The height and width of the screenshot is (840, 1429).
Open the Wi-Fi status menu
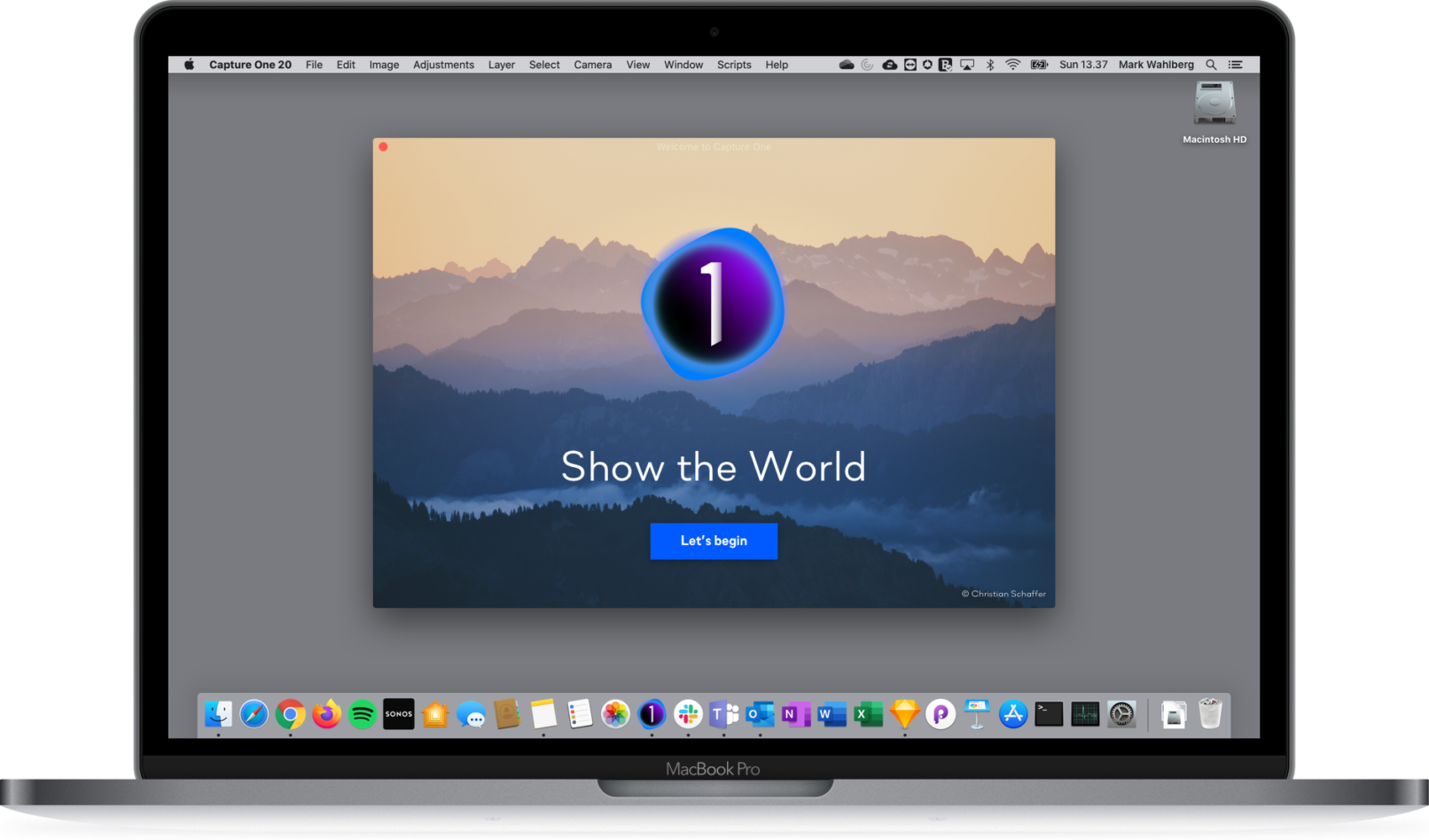click(1011, 64)
